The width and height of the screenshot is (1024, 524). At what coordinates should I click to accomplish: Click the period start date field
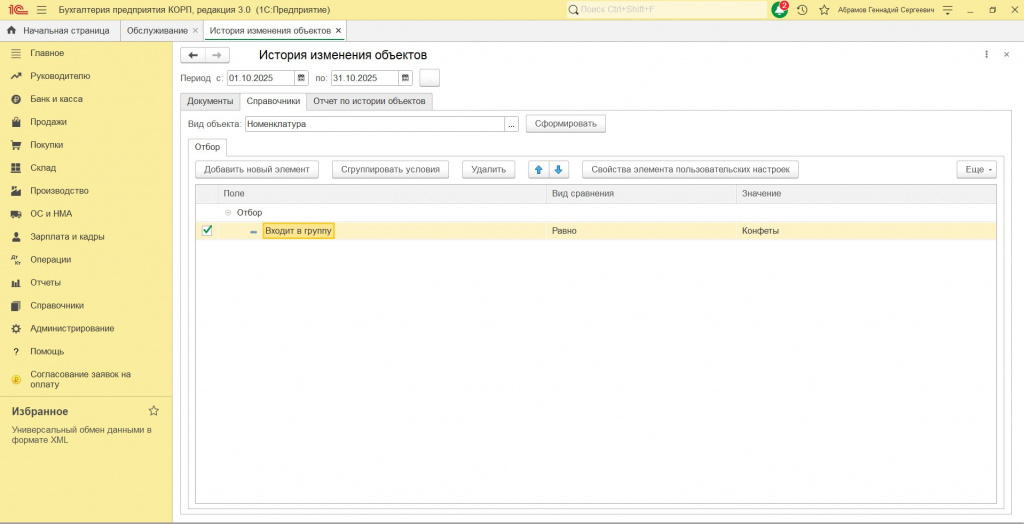[261, 78]
